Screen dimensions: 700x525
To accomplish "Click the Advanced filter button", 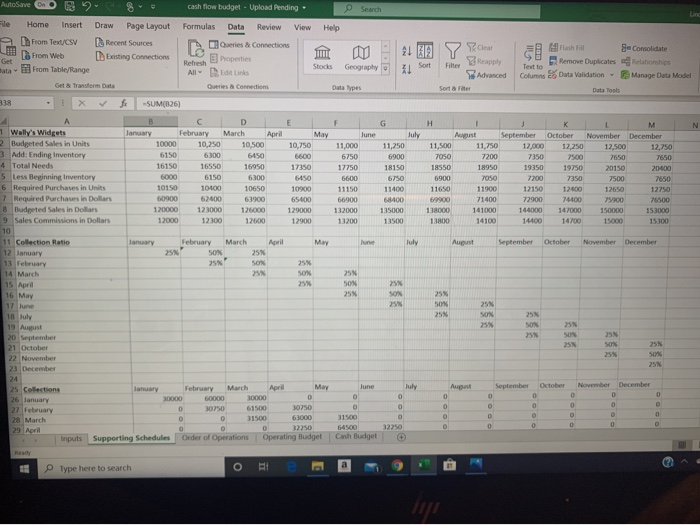I will [487, 75].
